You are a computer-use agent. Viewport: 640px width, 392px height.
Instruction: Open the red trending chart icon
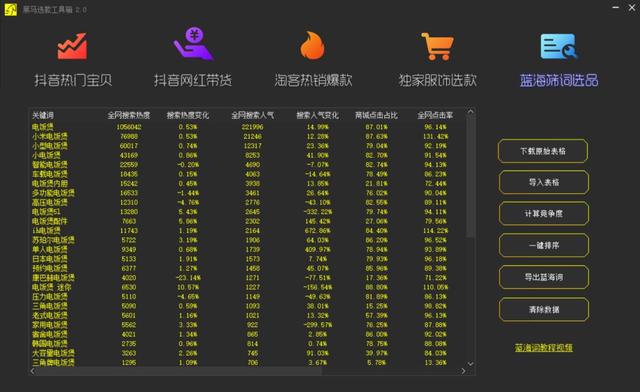[x=72, y=46]
